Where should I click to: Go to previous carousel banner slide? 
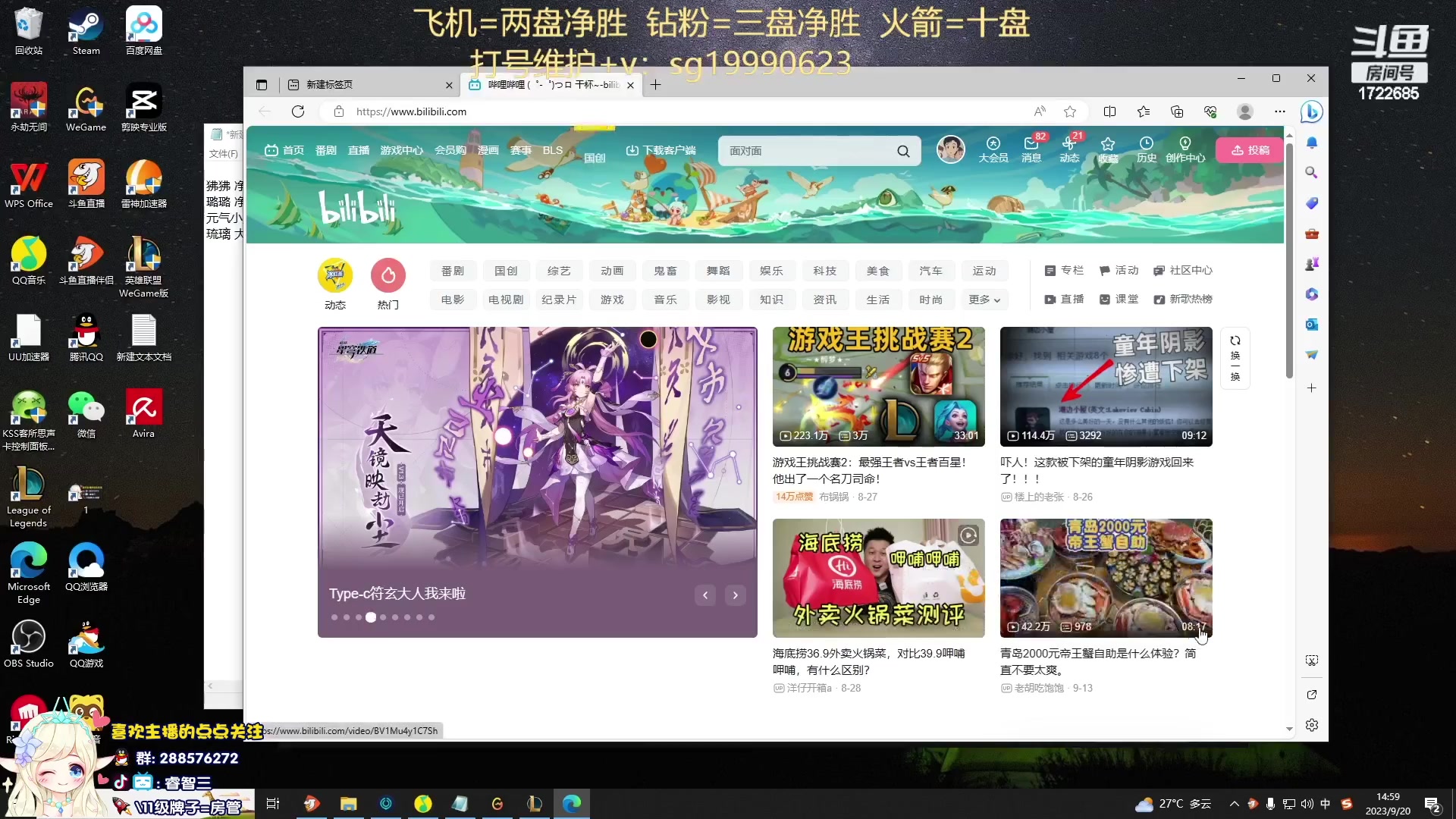coord(705,595)
